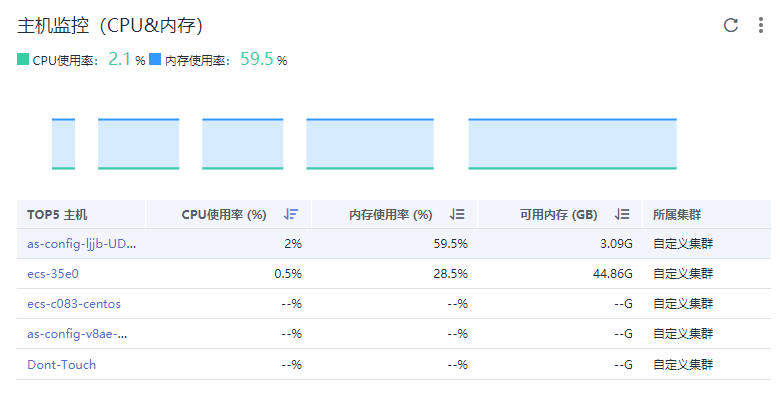Toggle the blue 内存使用率 legend swatch
Screen dimensions: 780x399
point(155,59)
